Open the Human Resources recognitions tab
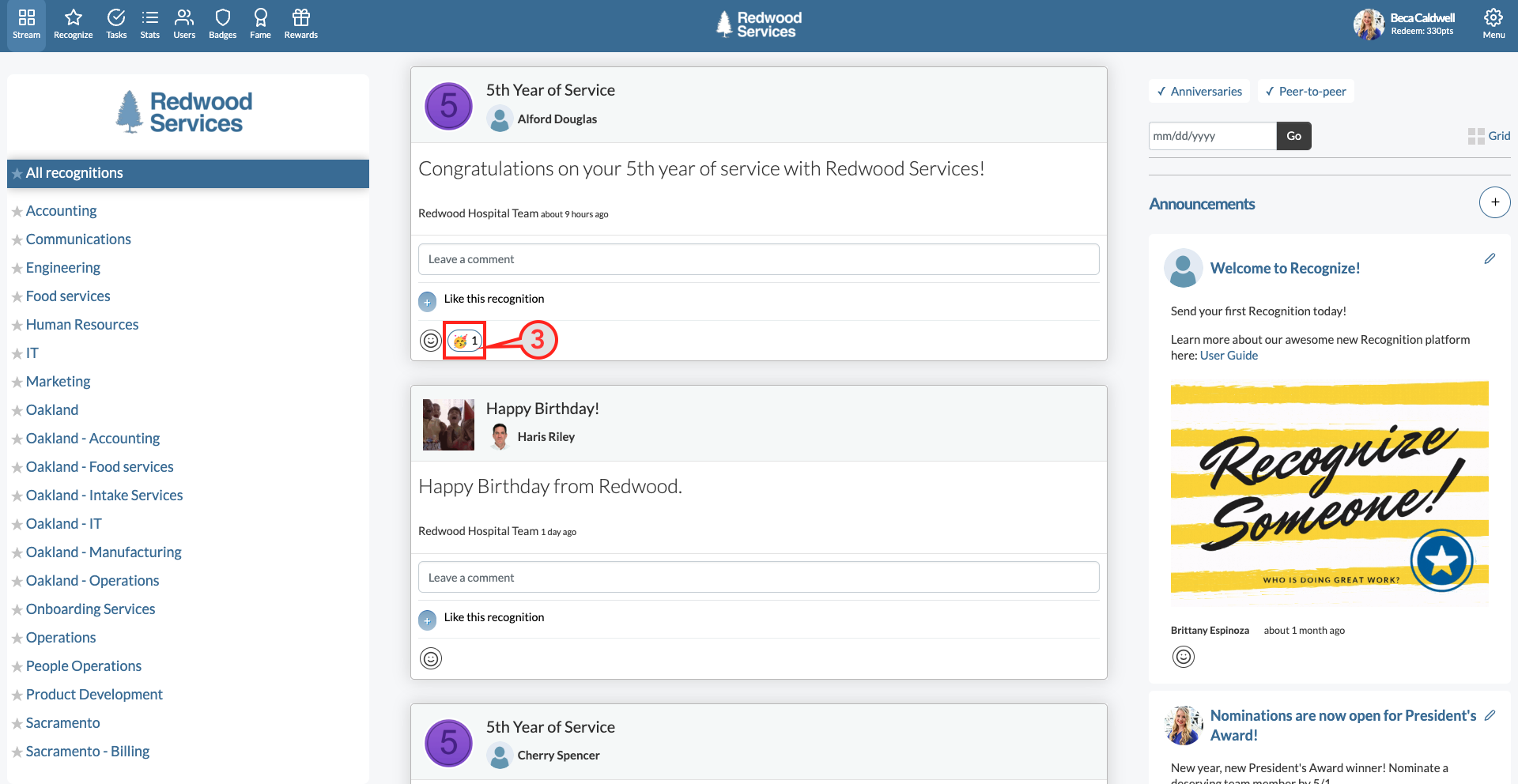Viewport: 1518px width, 784px height. pos(81,324)
